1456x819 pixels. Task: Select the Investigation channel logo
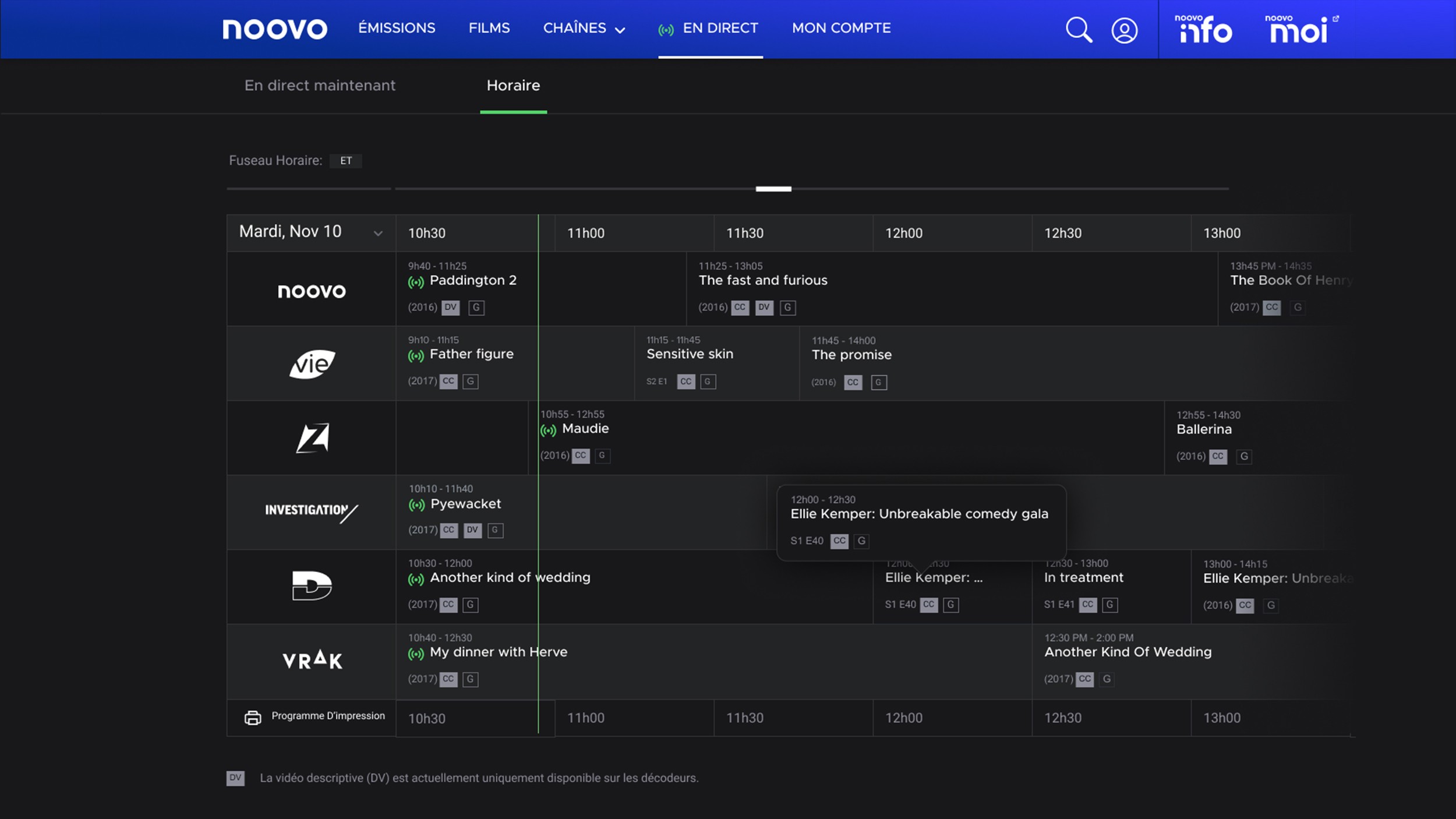(312, 512)
